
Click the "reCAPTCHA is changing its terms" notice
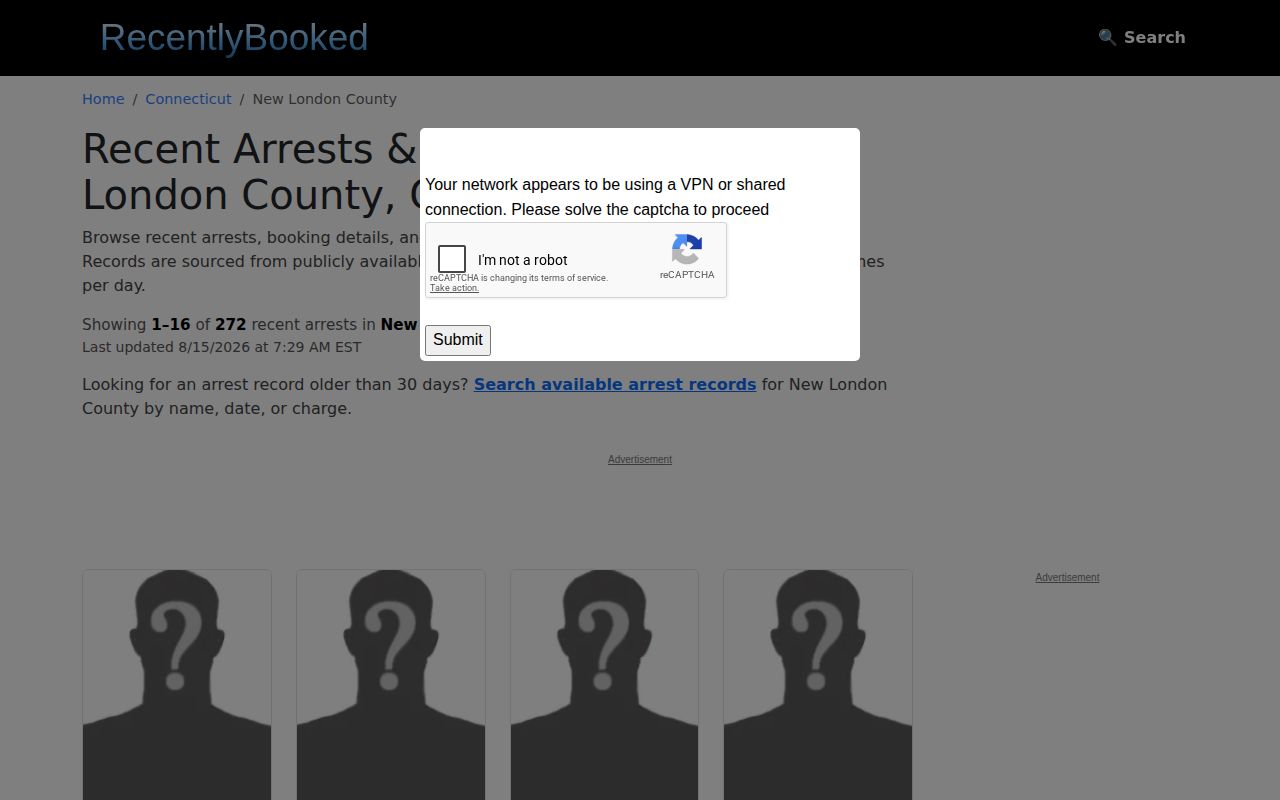(519, 278)
